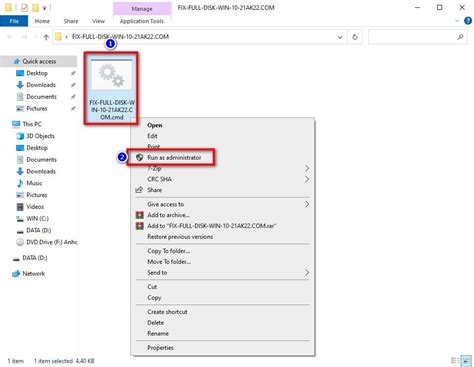Select This PC in navigation pane
474x367 pixels.
coord(32,124)
